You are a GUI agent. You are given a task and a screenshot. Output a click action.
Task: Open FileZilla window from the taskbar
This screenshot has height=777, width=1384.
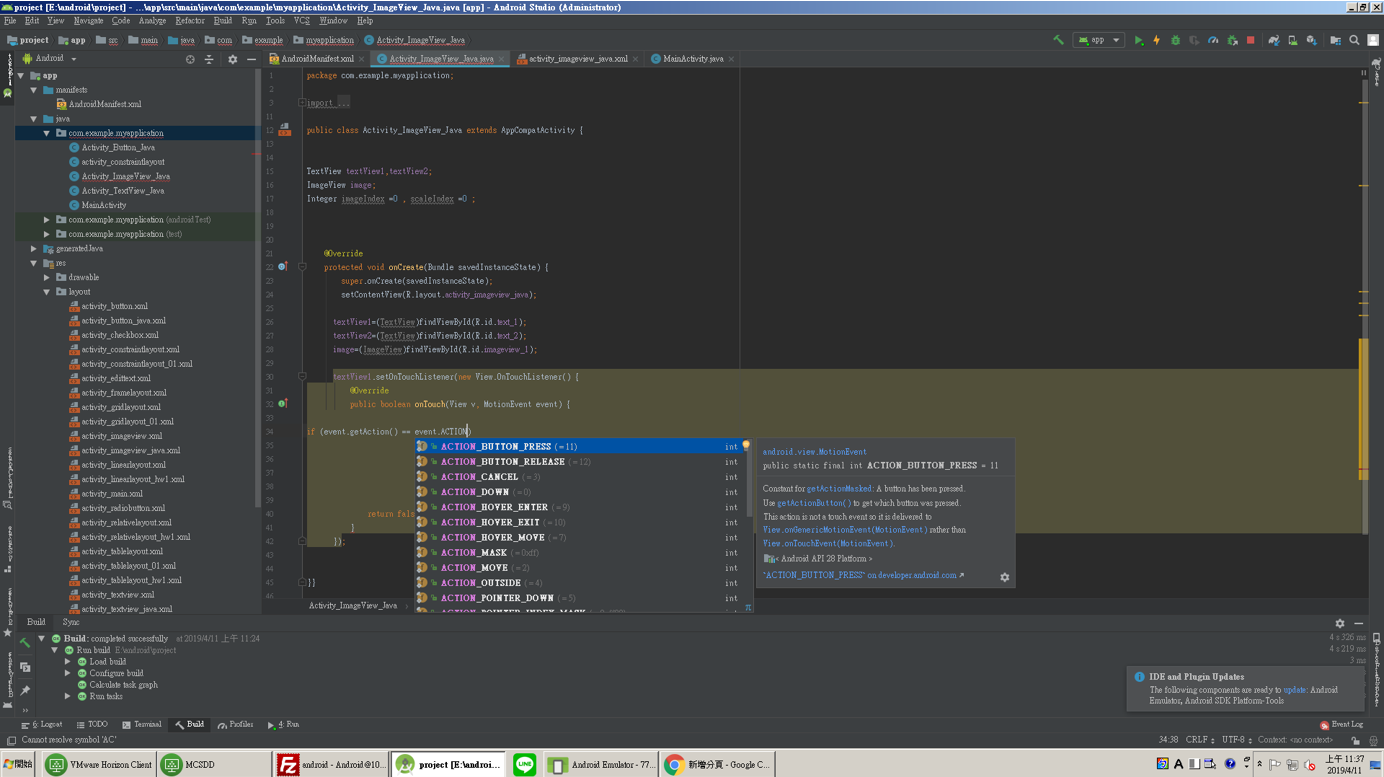point(332,764)
